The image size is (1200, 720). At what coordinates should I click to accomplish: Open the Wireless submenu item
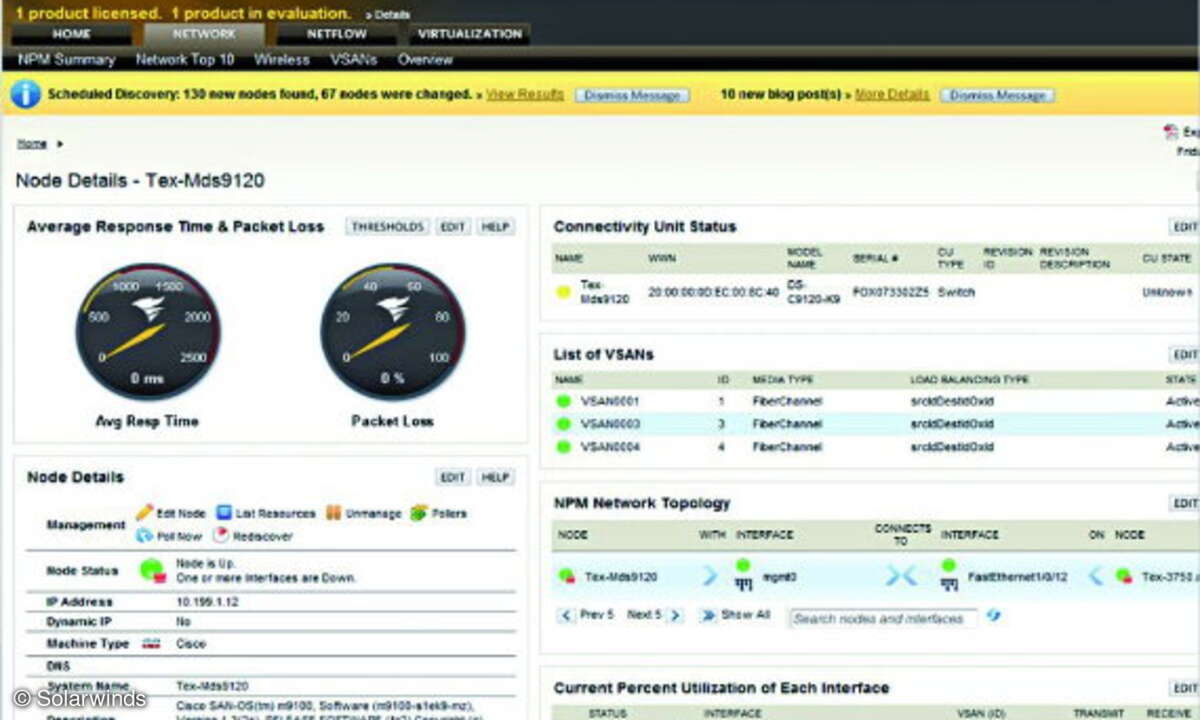[282, 60]
